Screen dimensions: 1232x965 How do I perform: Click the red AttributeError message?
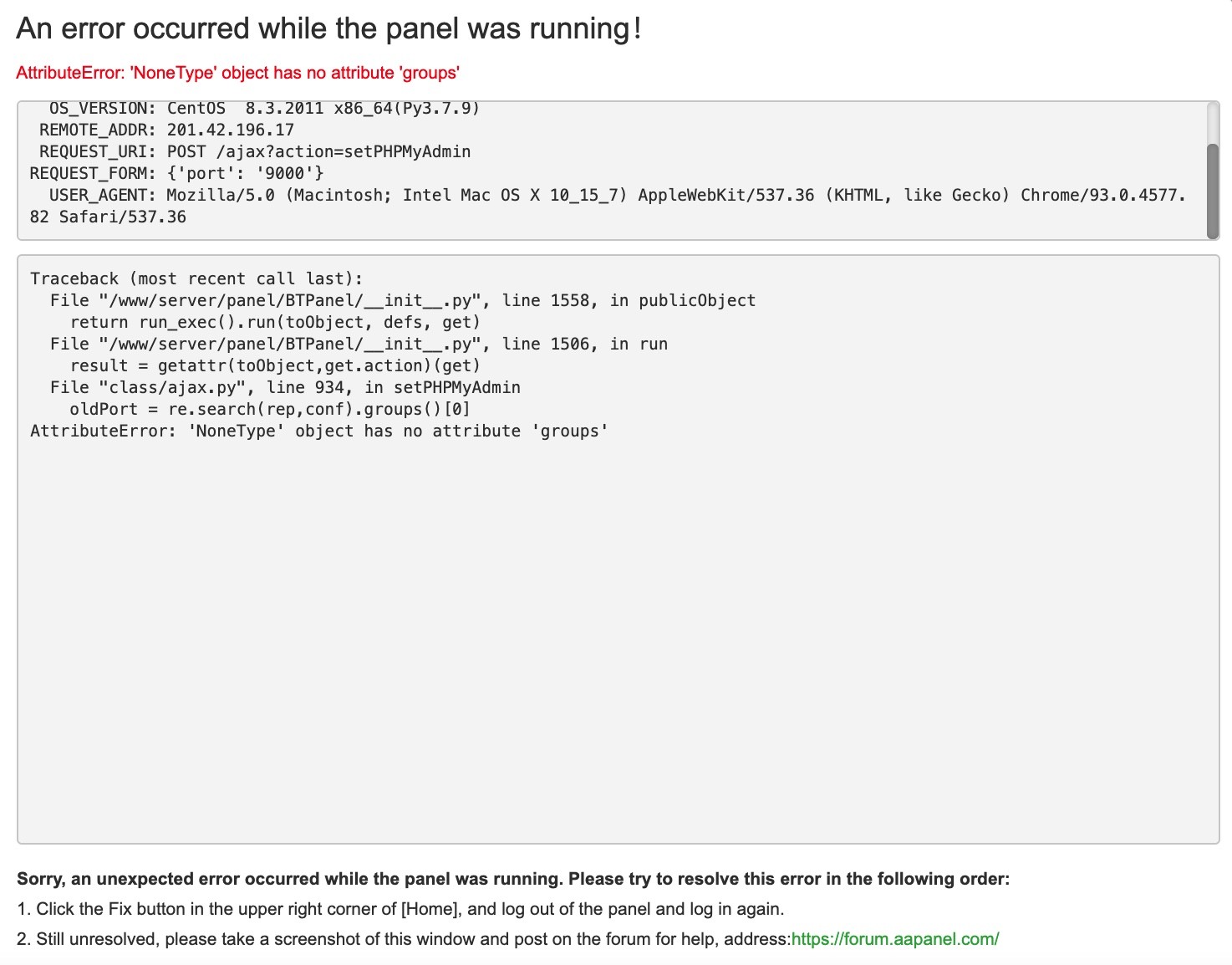click(237, 73)
